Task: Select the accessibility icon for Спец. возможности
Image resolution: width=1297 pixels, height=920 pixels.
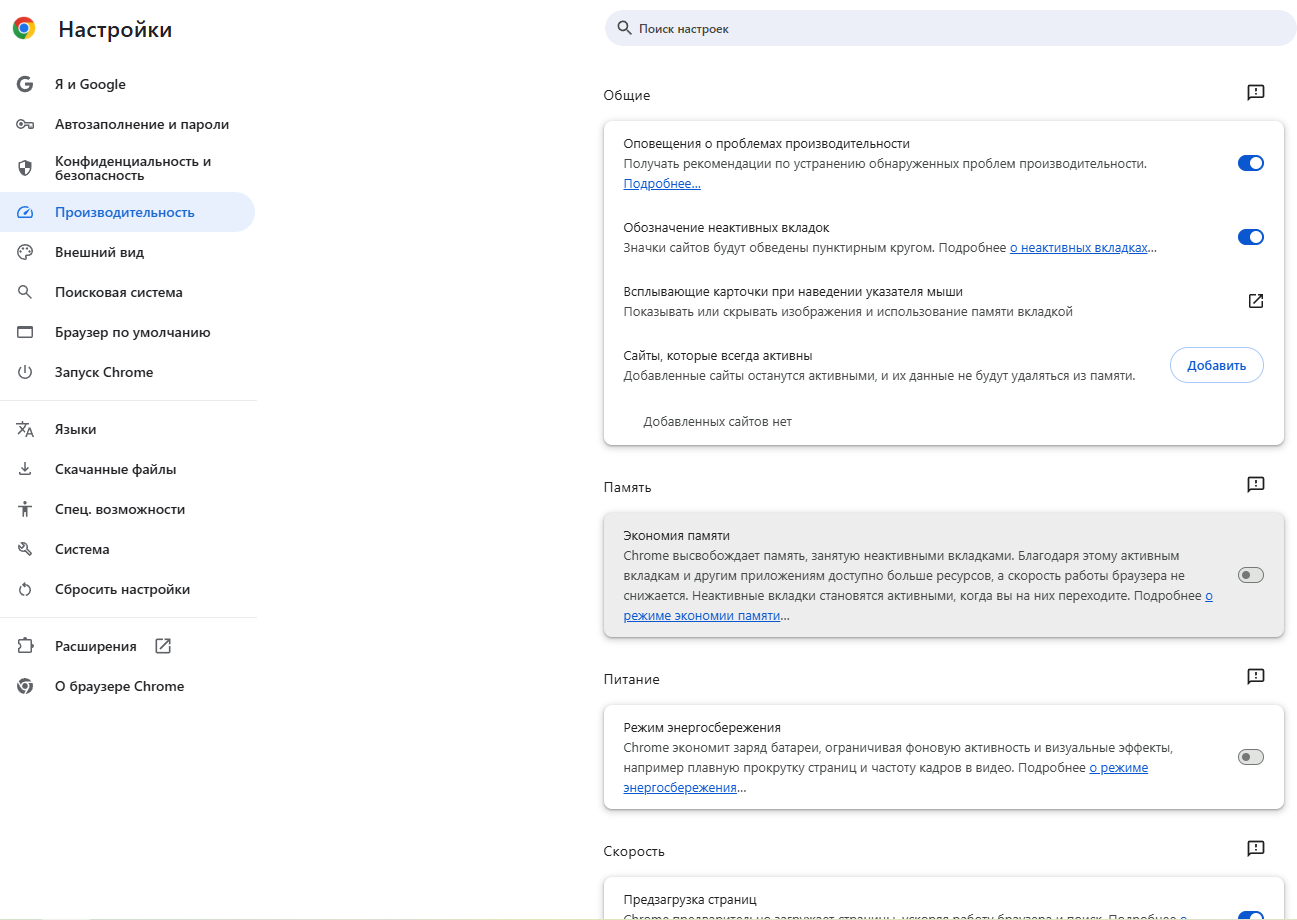Action: pyautogui.click(x=25, y=509)
